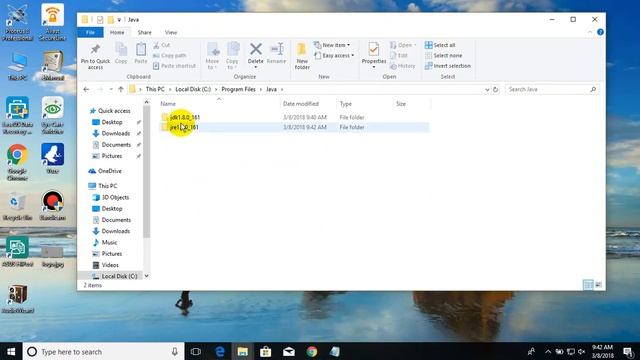Click the Paste ribbon icon
The image size is (640, 360).
(141, 53)
